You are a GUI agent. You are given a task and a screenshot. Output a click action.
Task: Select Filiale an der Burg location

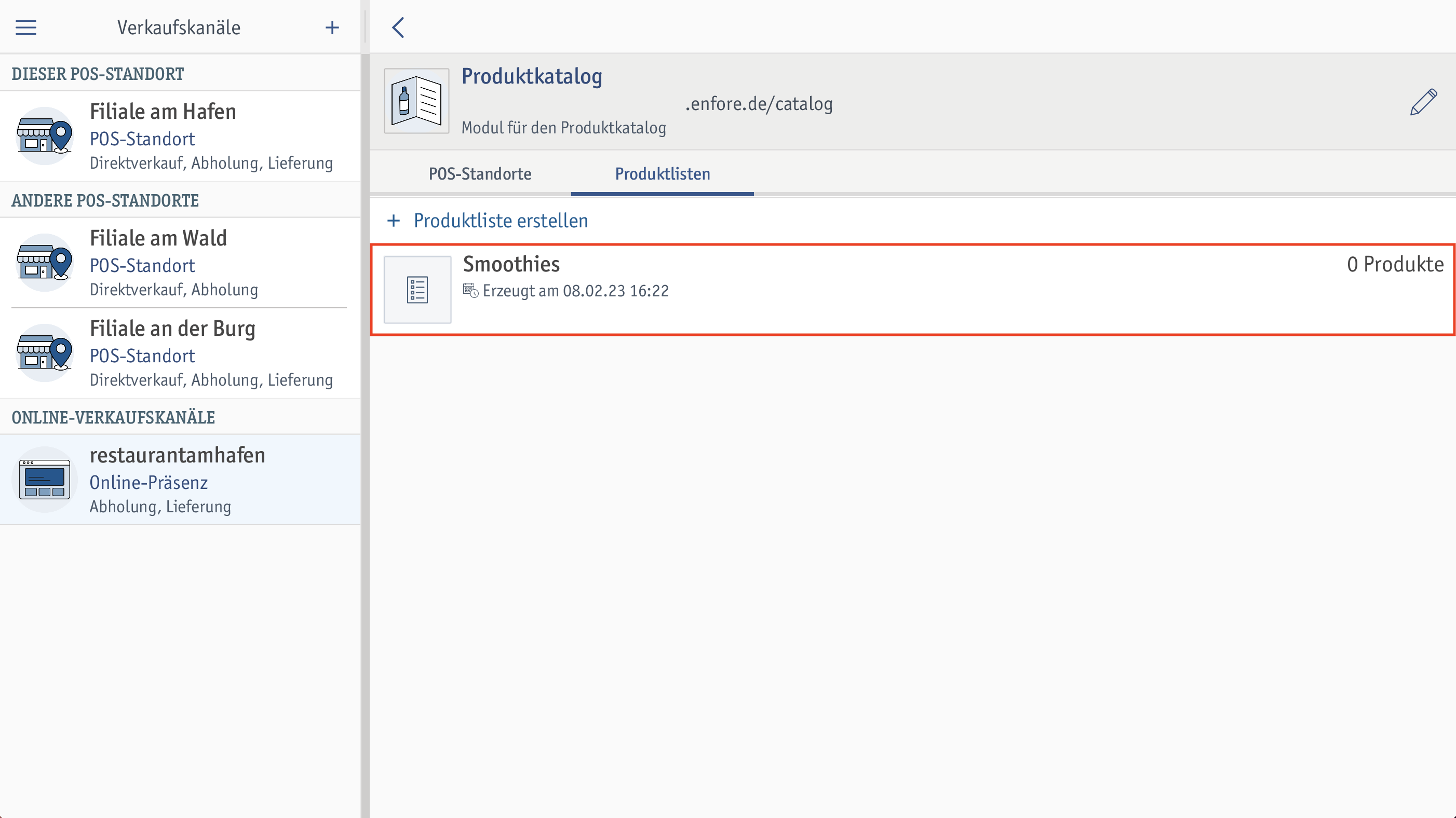tap(180, 353)
